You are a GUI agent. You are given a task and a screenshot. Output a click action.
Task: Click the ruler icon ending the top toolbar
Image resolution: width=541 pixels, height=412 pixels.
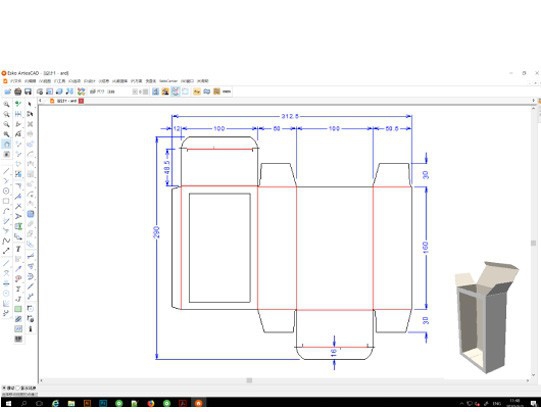click(227, 91)
